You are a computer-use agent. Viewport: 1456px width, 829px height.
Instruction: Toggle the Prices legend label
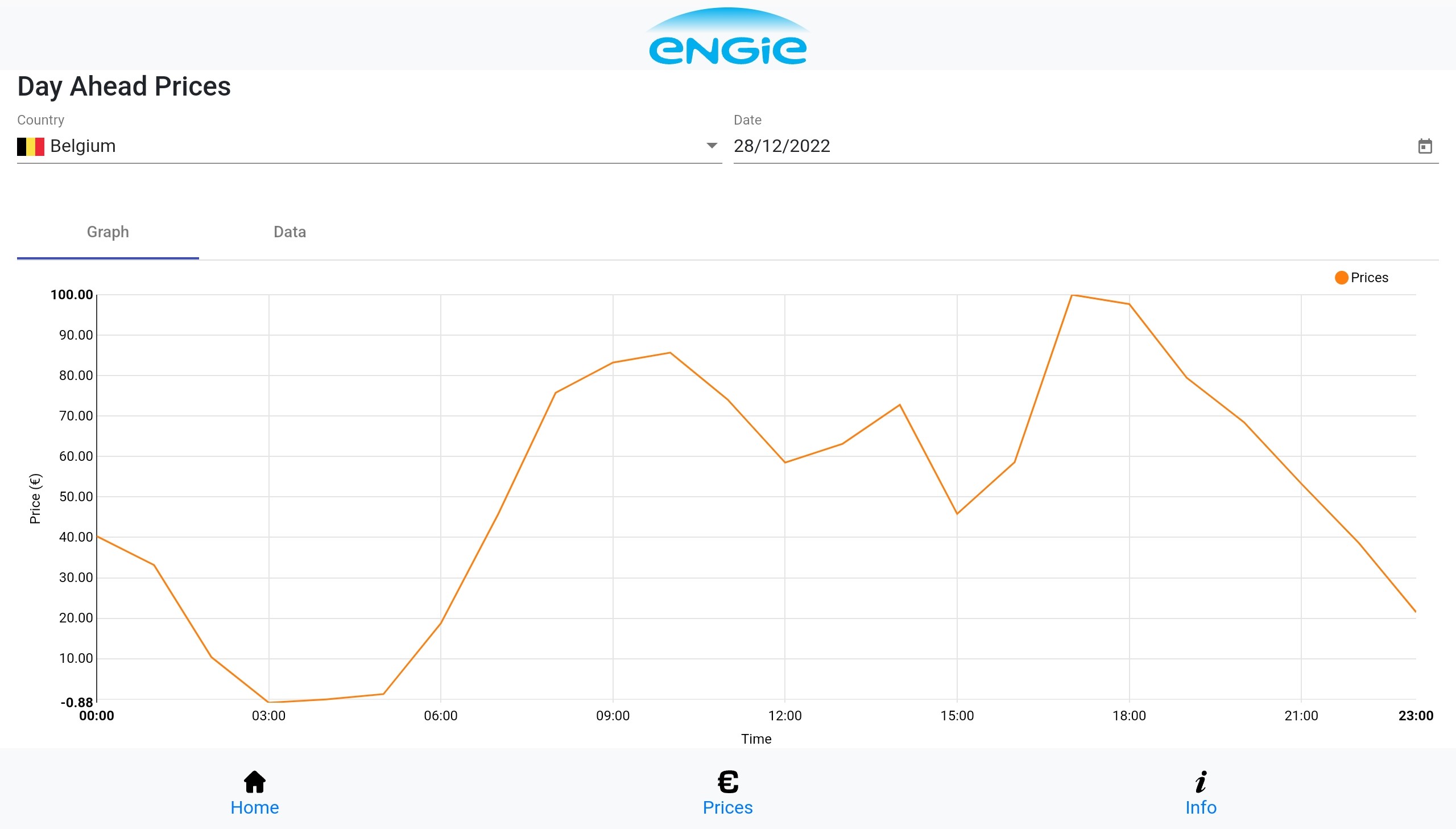coord(1369,278)
